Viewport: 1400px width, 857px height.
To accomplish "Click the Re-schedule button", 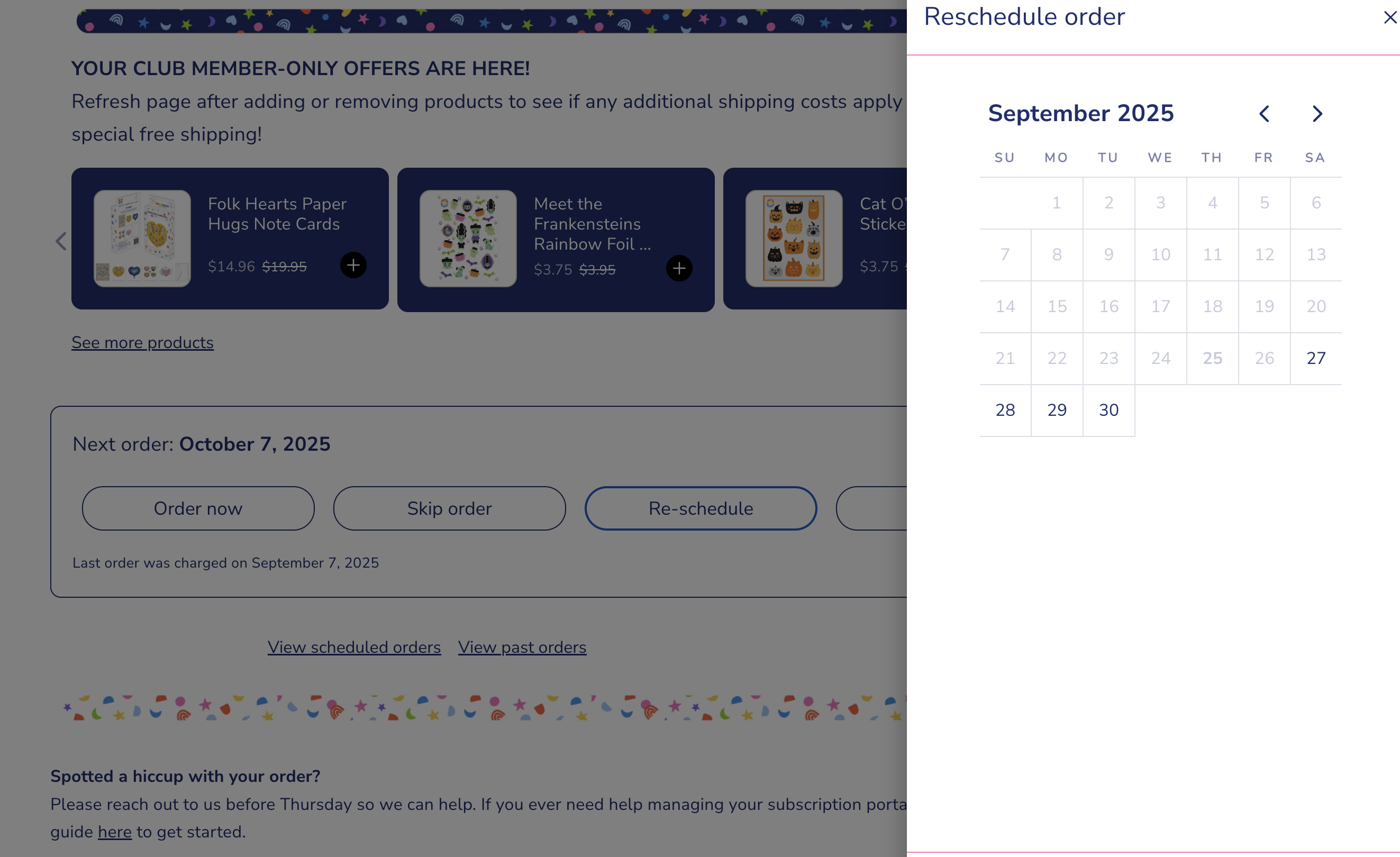I will point(701,508).
